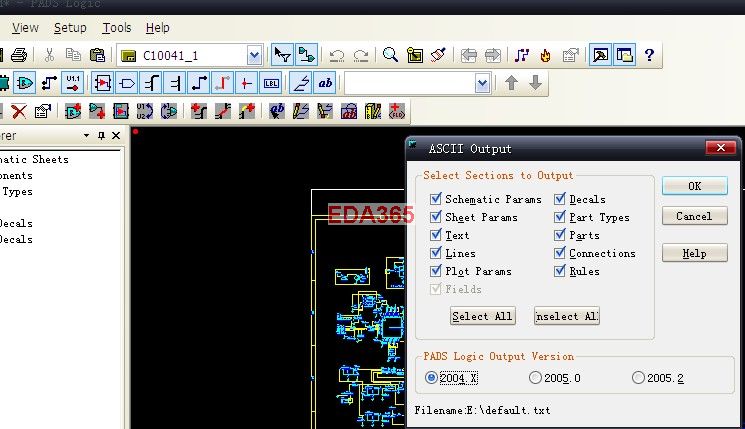Screen dimensions: 745x429
Task: Toggle the Lines checkbox
Action: tap(436, 253)
